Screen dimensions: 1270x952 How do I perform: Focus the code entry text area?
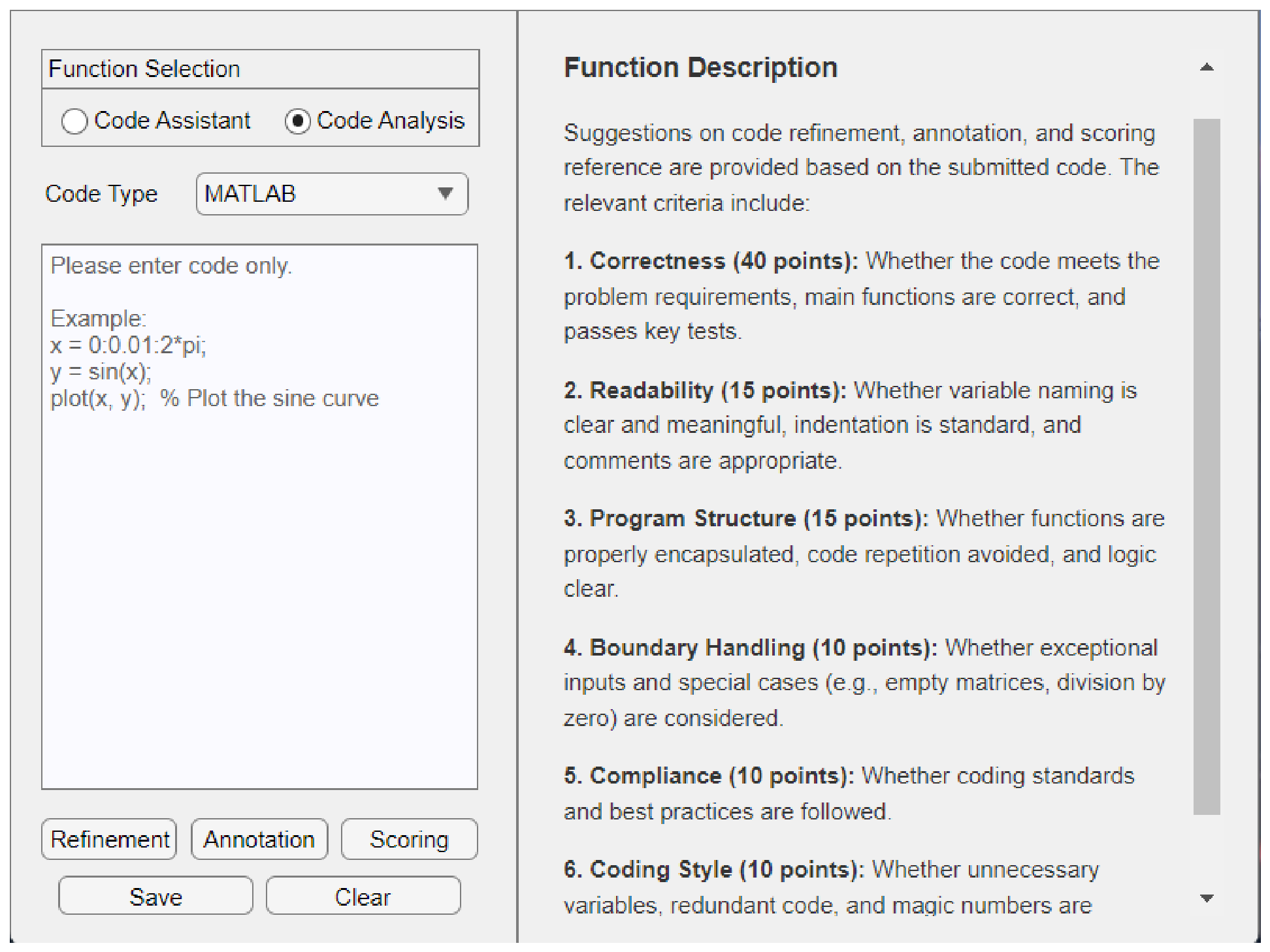(x=259, y=516)
